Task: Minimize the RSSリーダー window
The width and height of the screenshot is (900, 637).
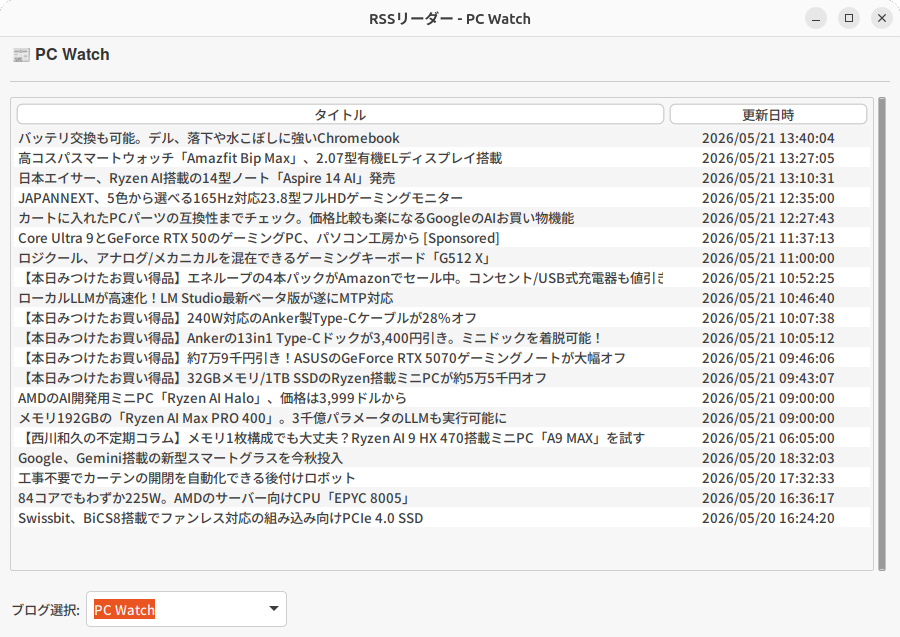Action: pos(816,18)
